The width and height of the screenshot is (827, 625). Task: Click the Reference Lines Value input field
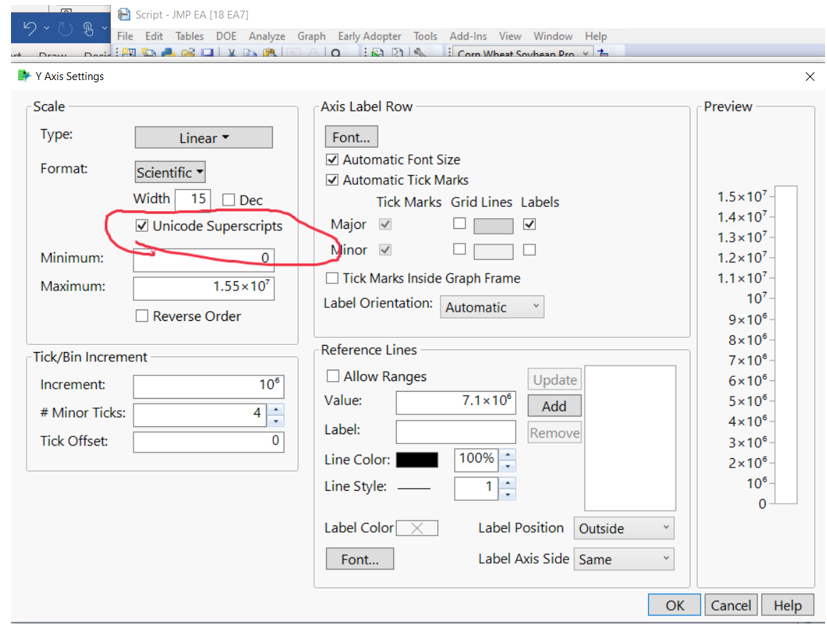point(455,404)
